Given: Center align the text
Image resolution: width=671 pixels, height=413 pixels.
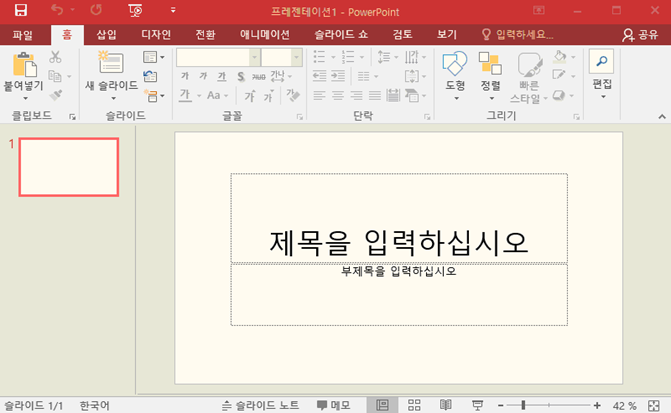Looking at the screenshot, I should [x=338, y=95].
